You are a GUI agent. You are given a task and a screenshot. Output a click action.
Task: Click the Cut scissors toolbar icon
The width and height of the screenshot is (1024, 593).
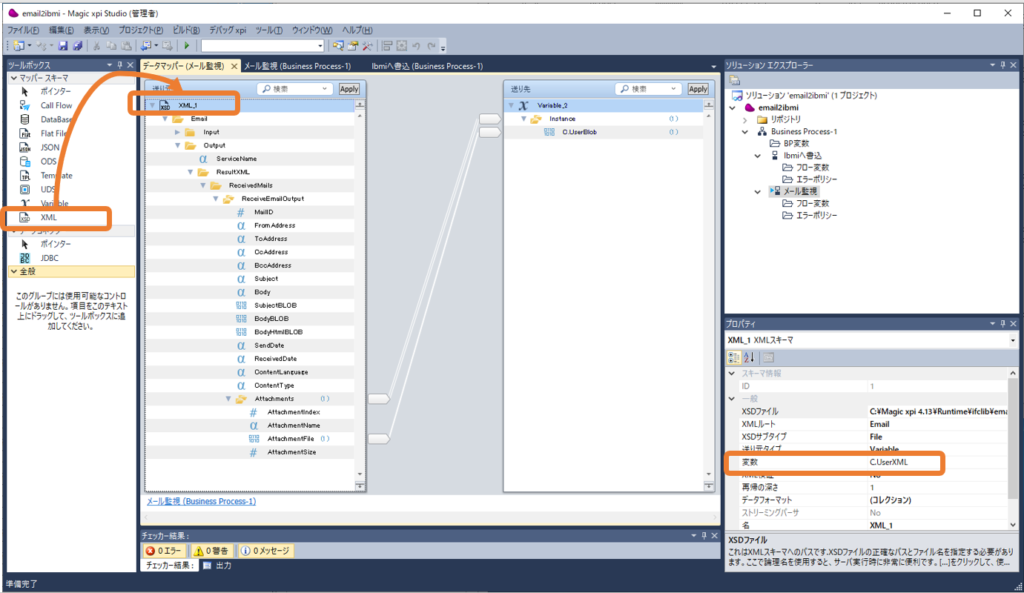tap(96, 46)
